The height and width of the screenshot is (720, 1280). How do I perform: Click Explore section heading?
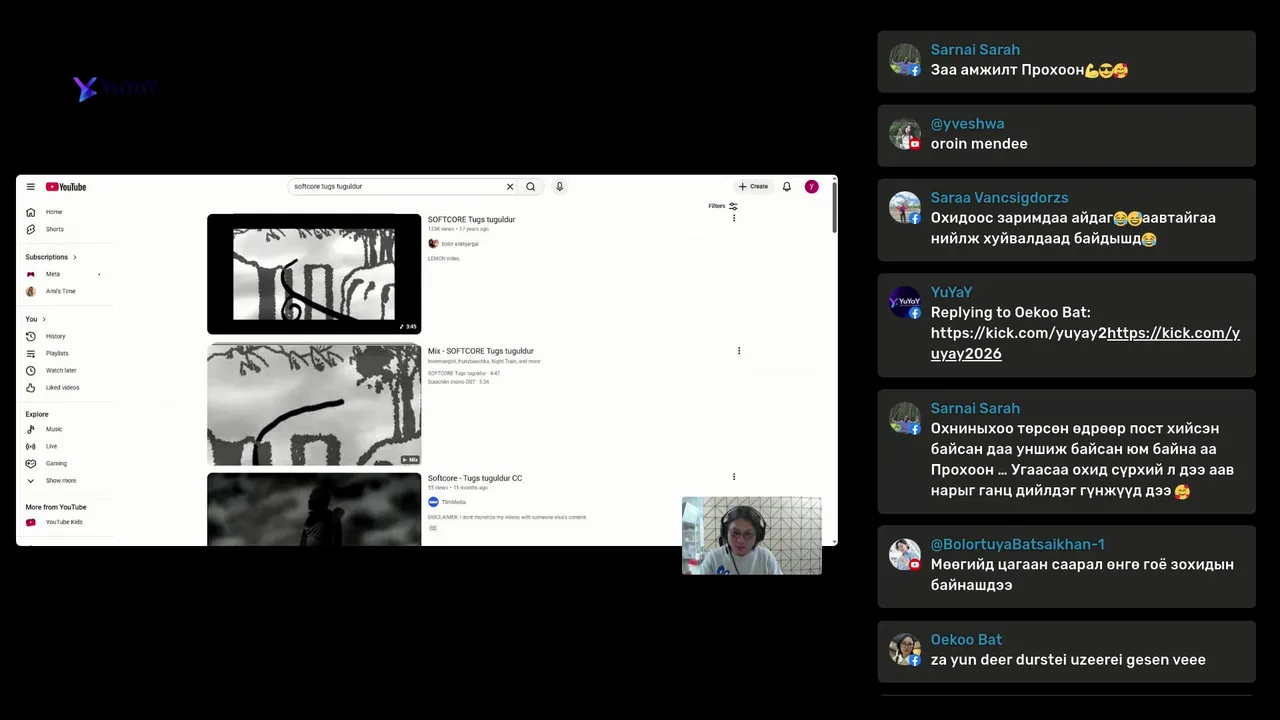(x=37, y=414)
